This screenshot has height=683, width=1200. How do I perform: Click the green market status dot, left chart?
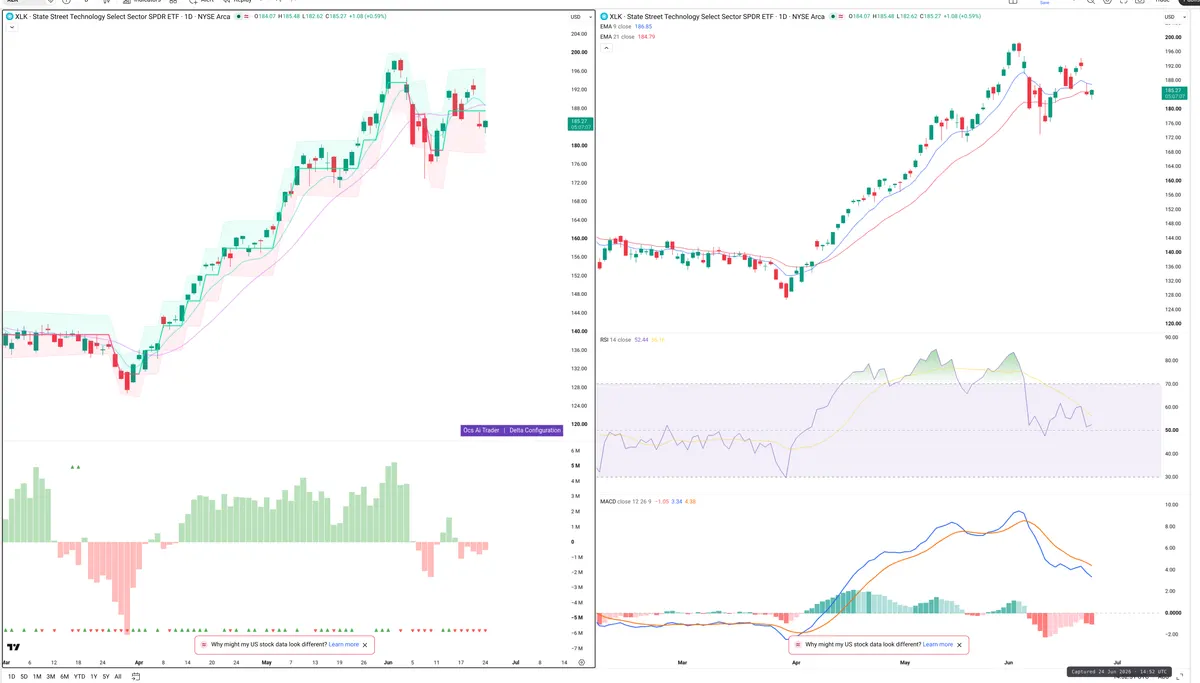(x=239, y=16)
